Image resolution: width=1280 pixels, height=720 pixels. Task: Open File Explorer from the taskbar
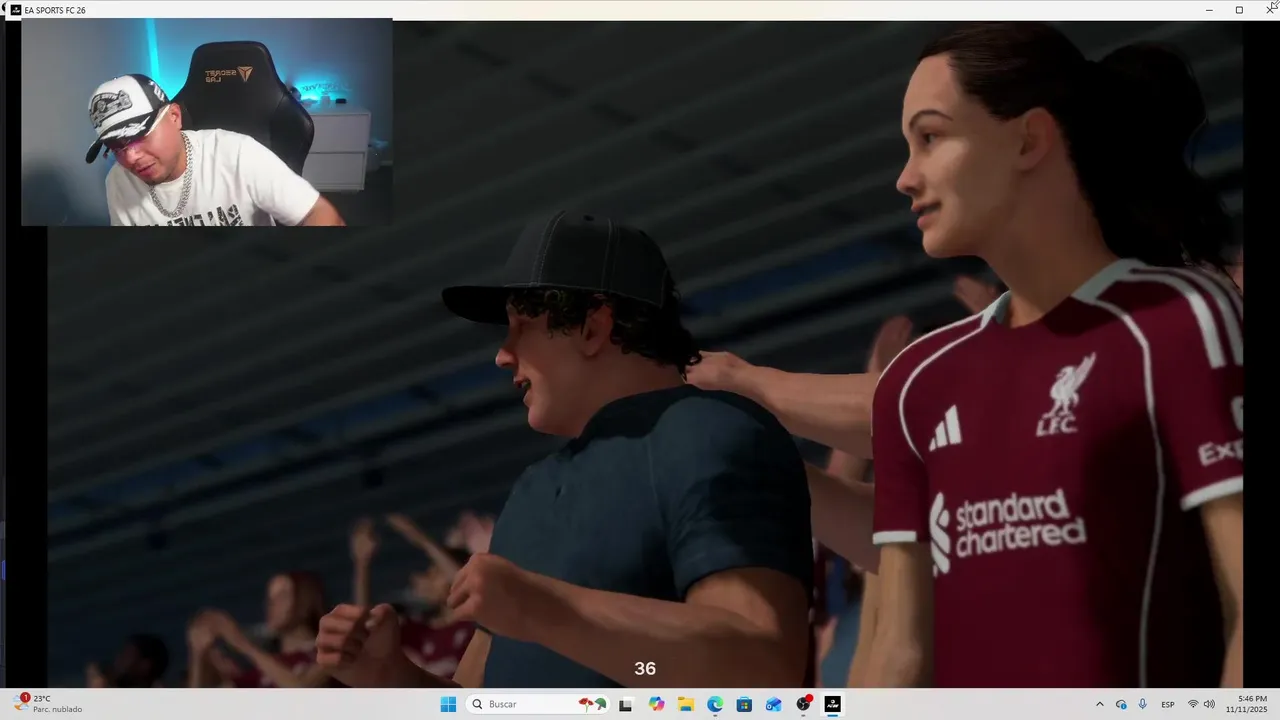[x=686, y=704]
